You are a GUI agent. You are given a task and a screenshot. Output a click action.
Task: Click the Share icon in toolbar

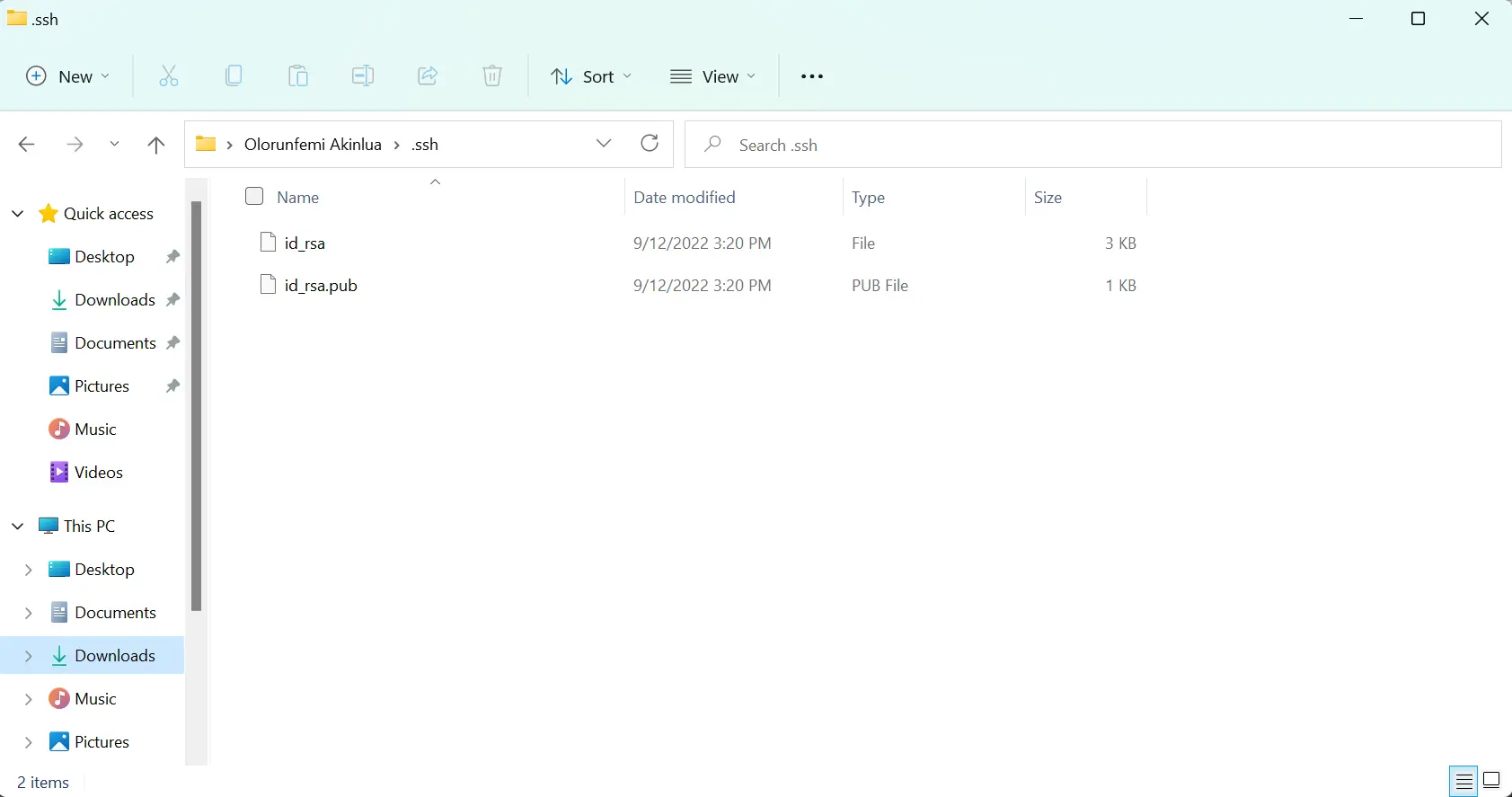pos(428,76)
